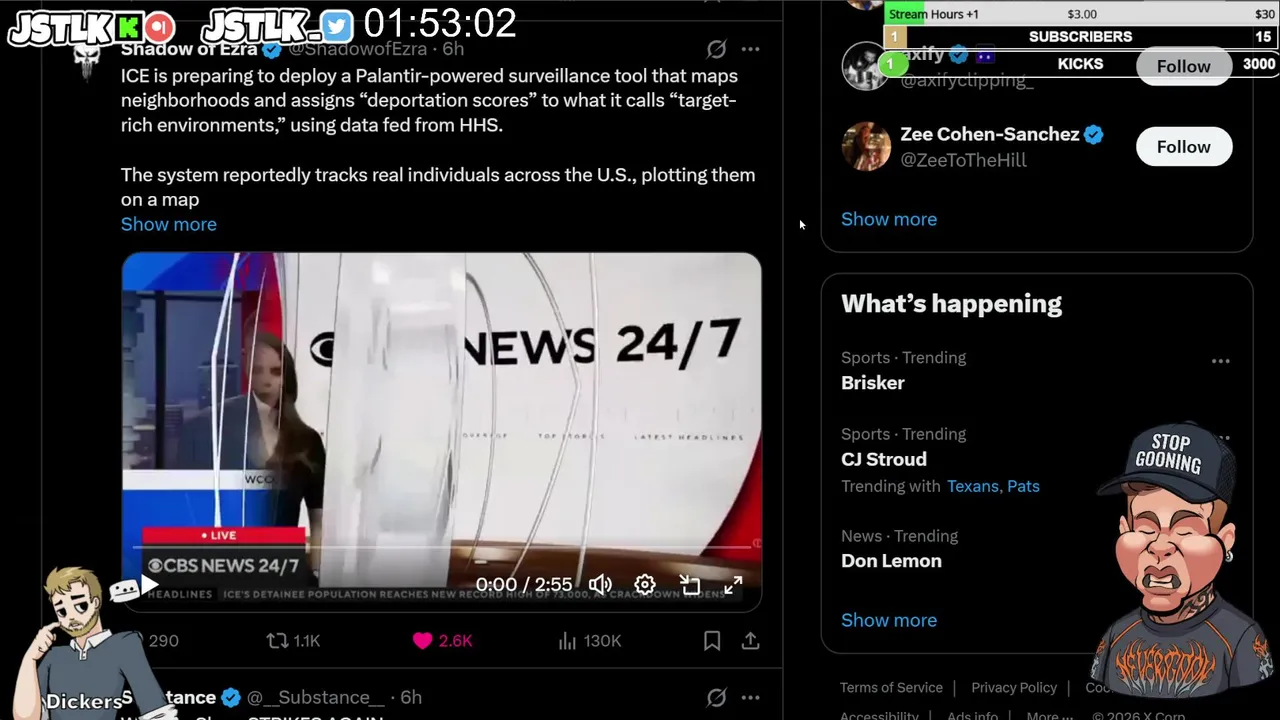Open the Pats trending link
1280x720 pixels.
coord(1024,486)
